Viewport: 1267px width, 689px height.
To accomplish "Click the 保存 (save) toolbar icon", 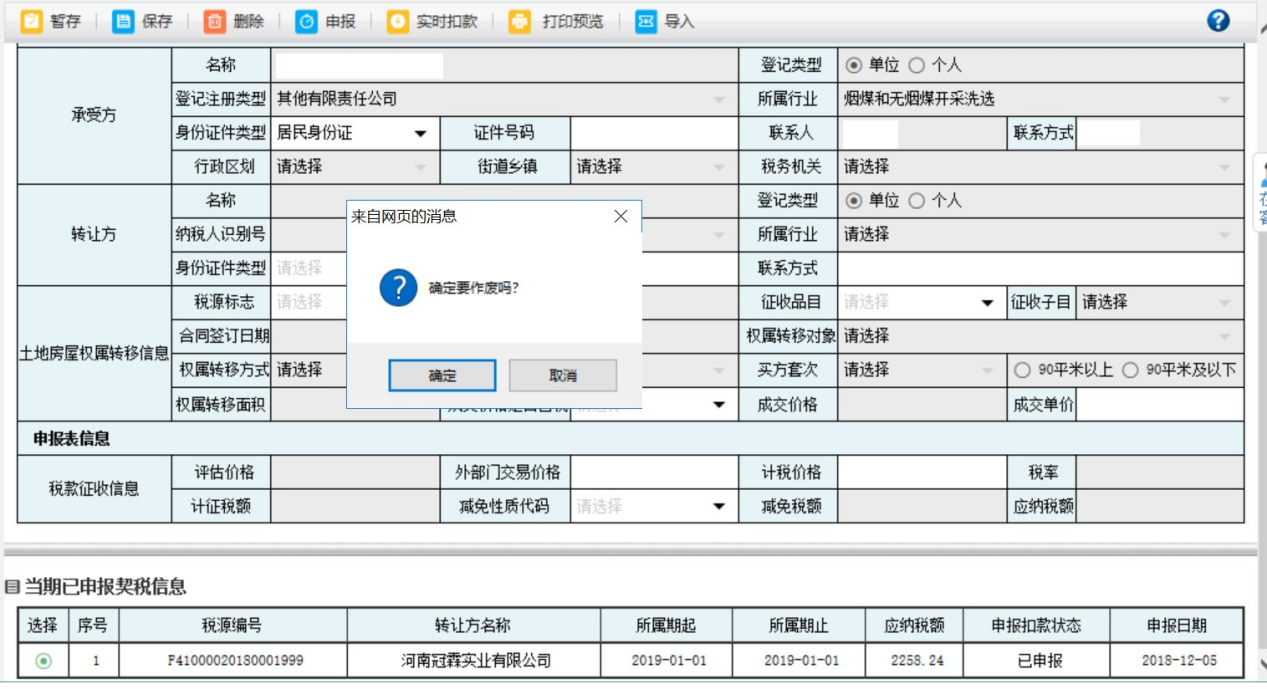I will click(x=124, y=21).
